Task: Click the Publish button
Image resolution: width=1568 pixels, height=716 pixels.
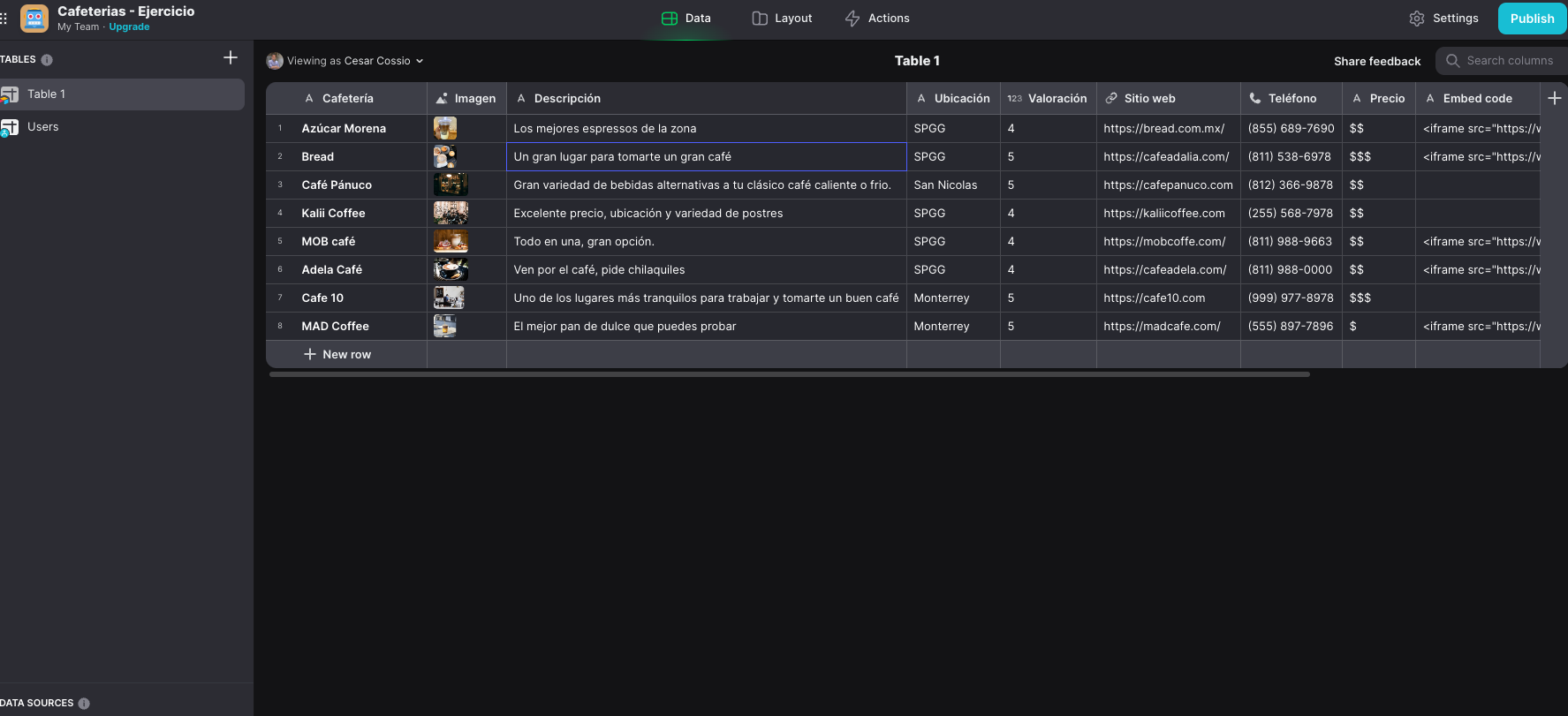Action: pos(1532,19)
